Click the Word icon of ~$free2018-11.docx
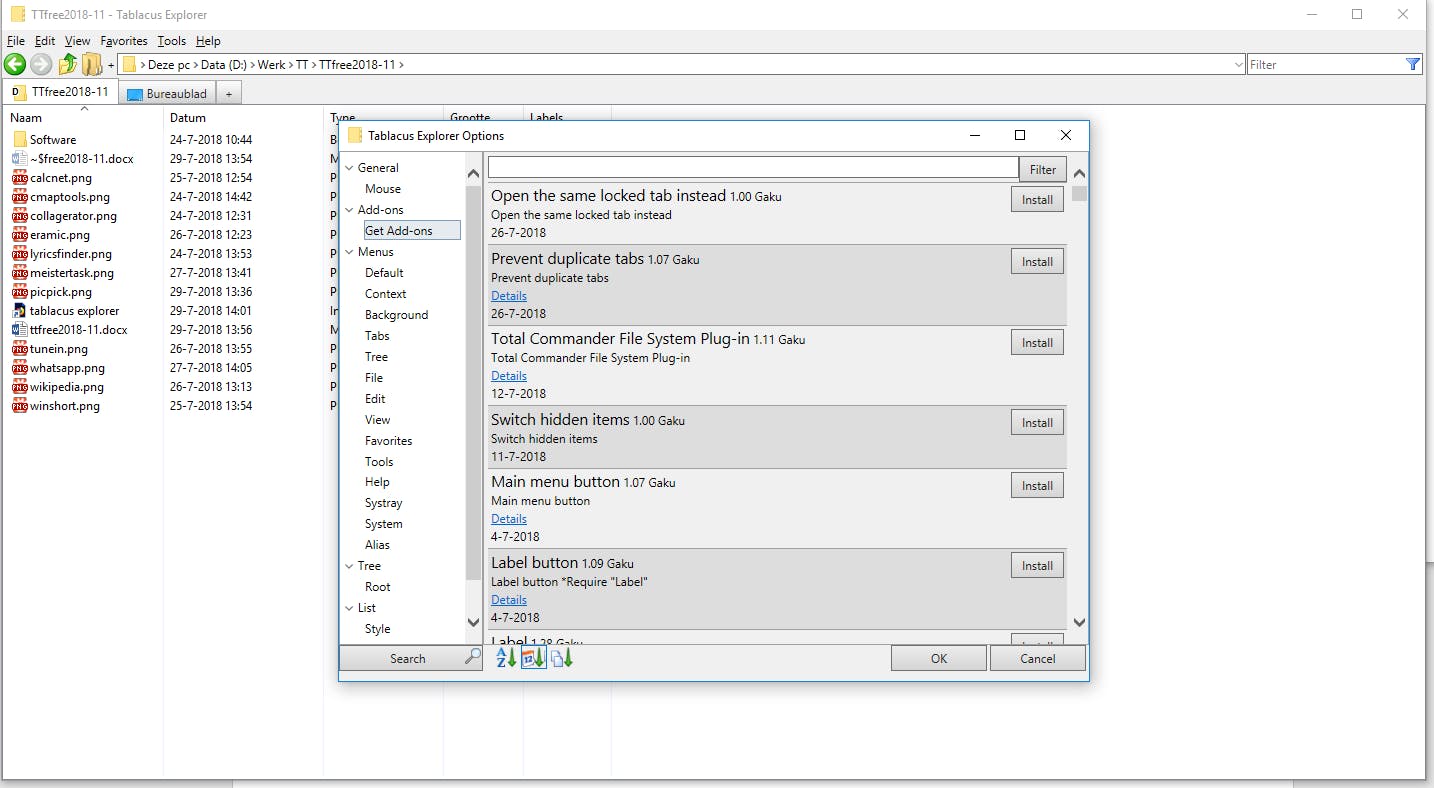The height and width of the screenshot is (788, 1434). [20, 158]
